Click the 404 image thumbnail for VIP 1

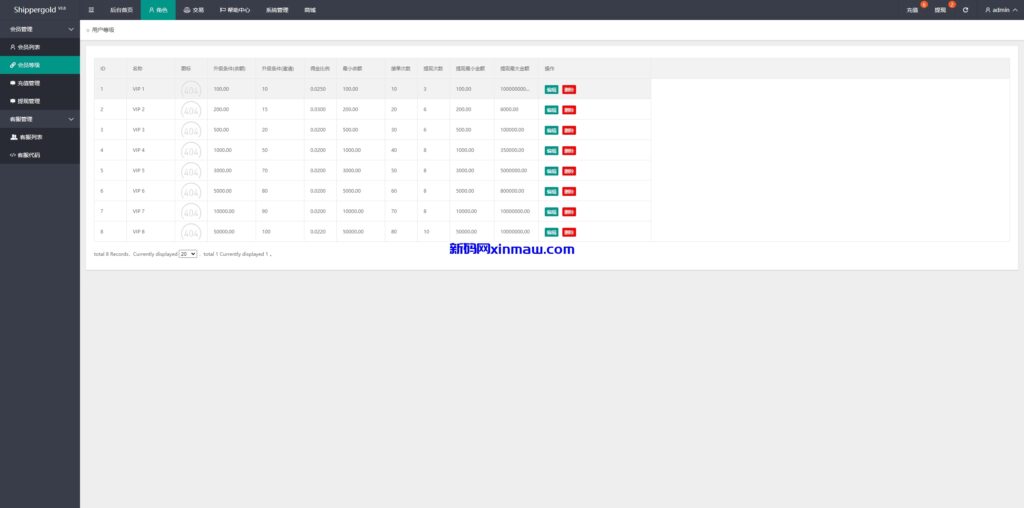[190, 89]
